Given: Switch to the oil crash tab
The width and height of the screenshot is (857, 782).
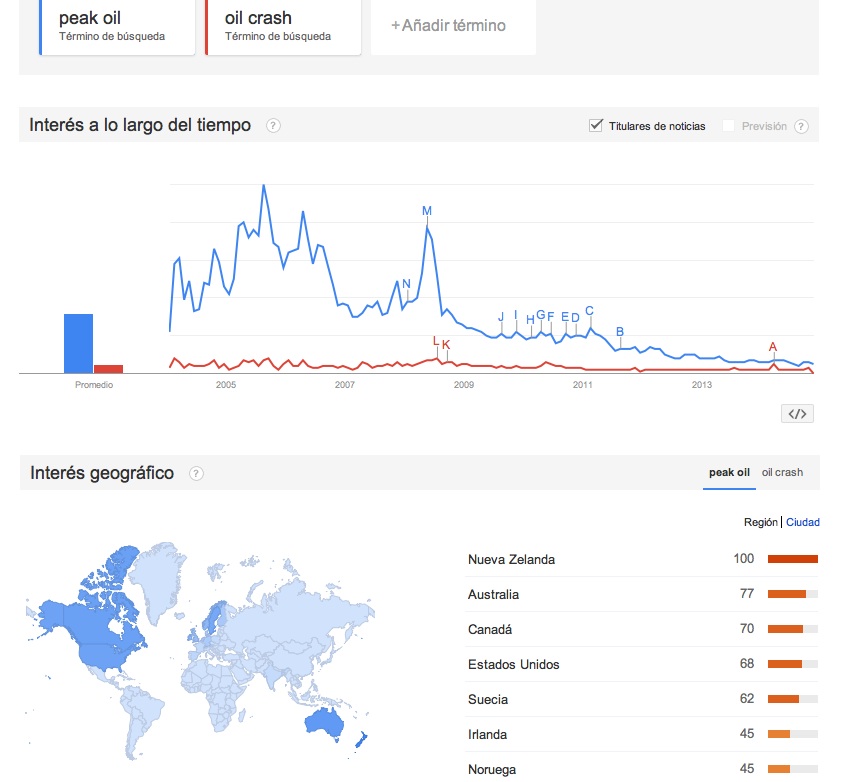Looking at the screenshot, I should (782, 473).
